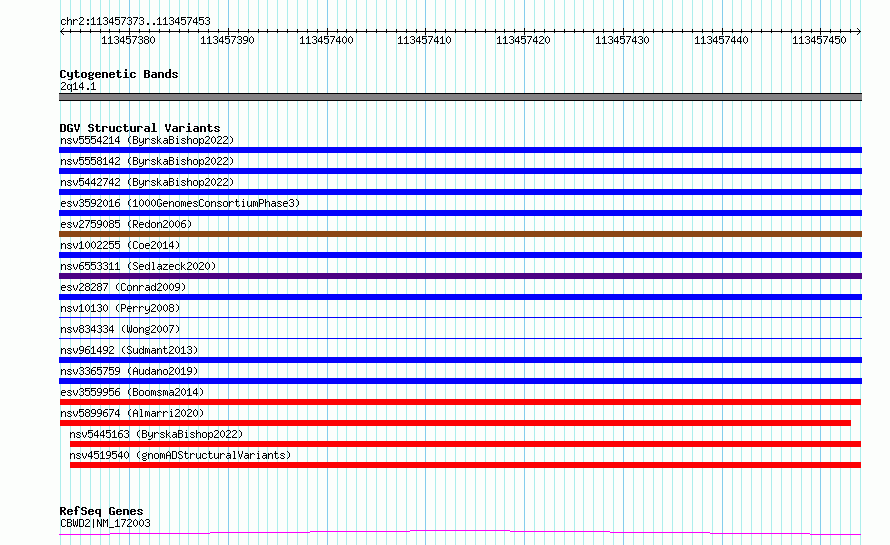
Task: Open variant esv3559956 (Boomsma2014) label
Action: point(132,392)
